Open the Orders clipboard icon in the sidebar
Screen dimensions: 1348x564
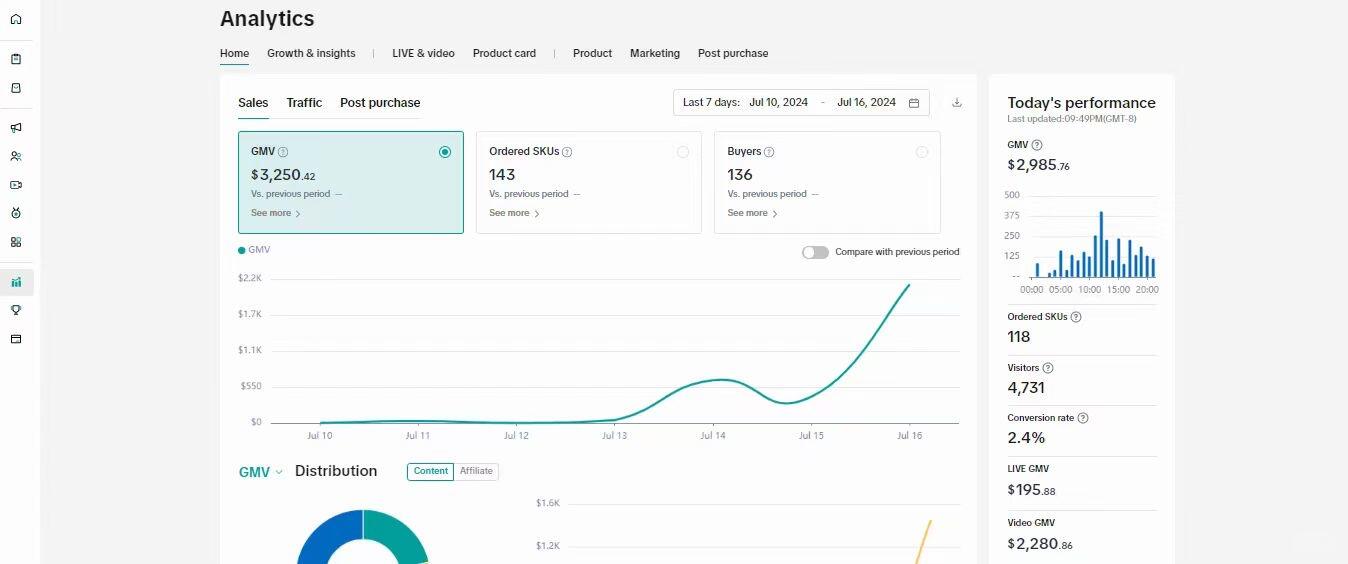coord(16,59)
